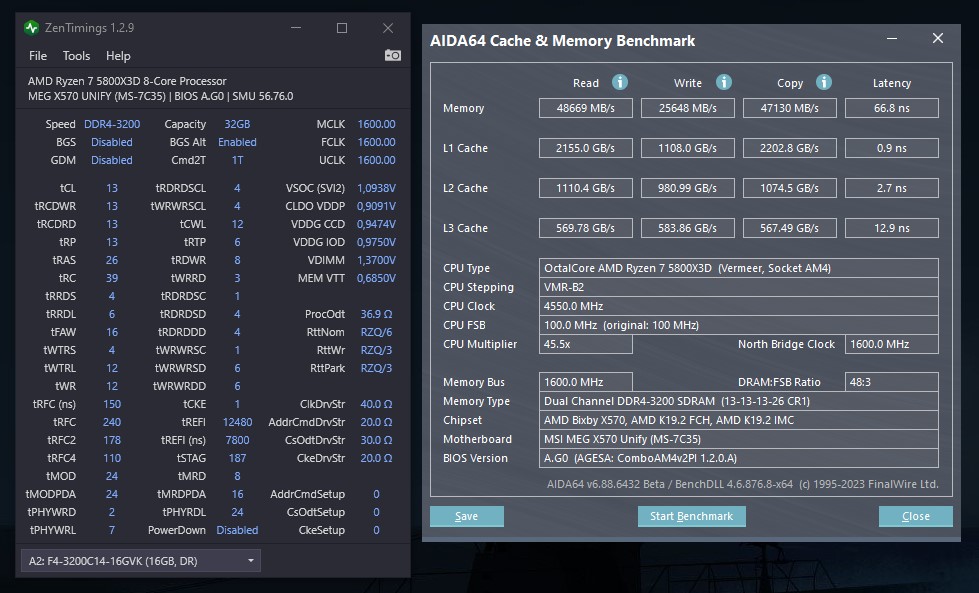
Task: Open the File menu in ZenTimings
Action: coord(37,56)
